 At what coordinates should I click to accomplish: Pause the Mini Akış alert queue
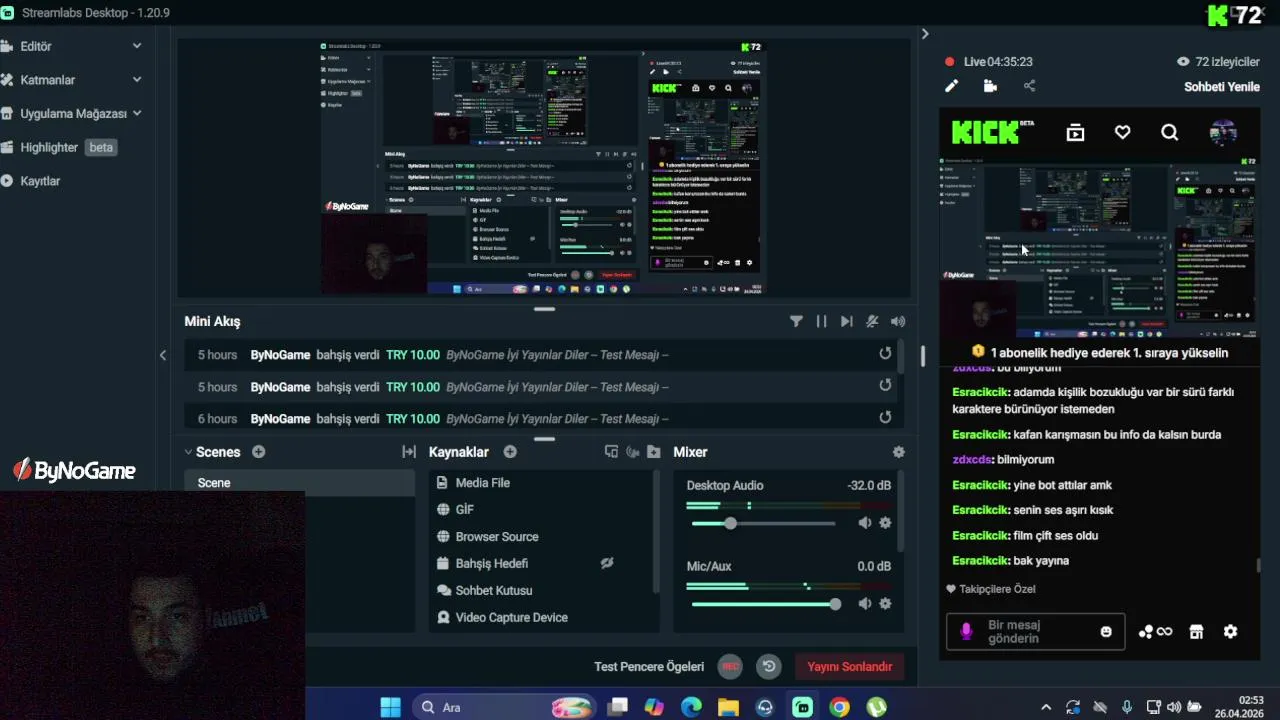(x=821, y=321)
